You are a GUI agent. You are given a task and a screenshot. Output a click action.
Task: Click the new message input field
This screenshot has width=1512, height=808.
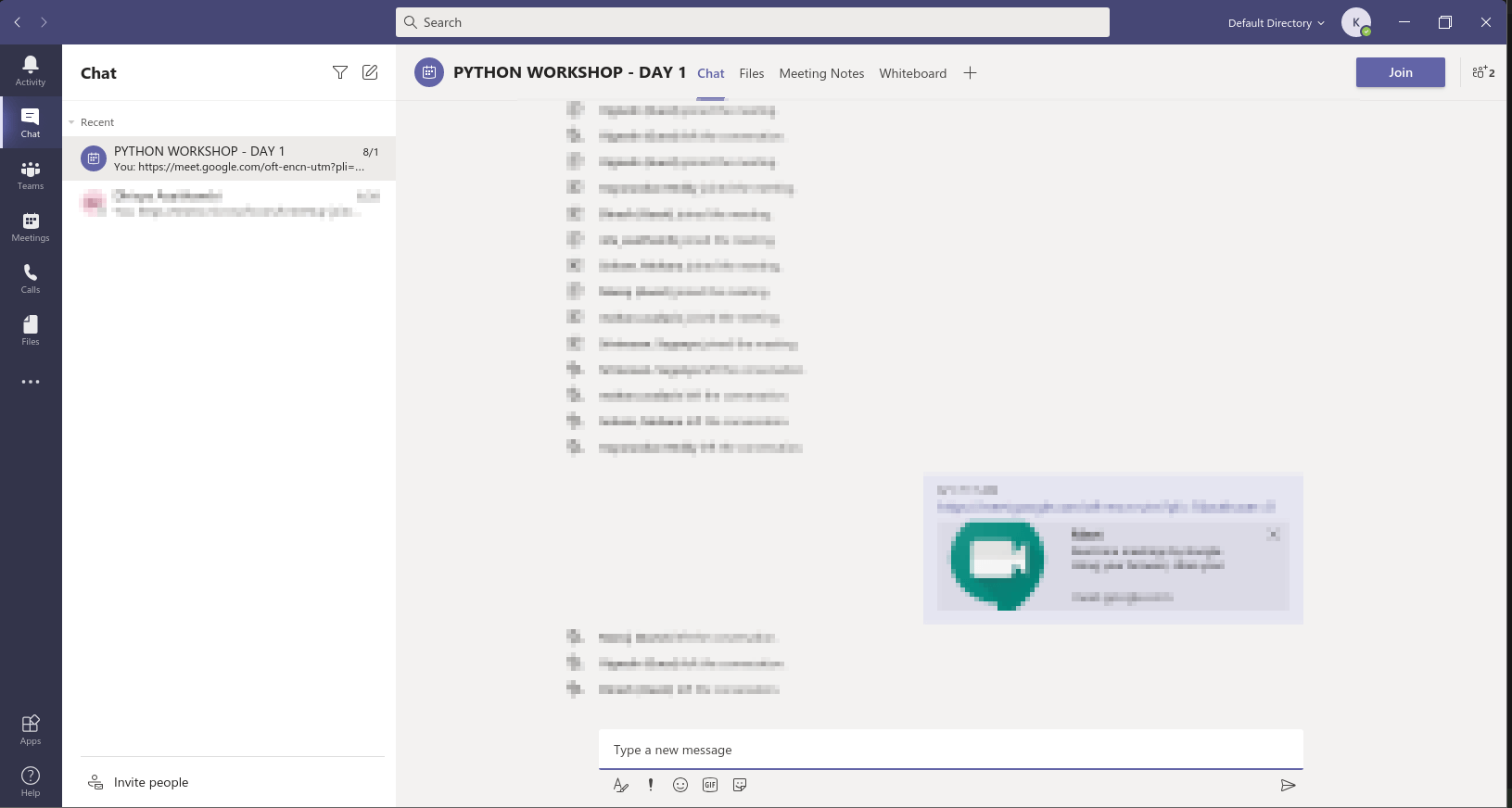point(951,750)
